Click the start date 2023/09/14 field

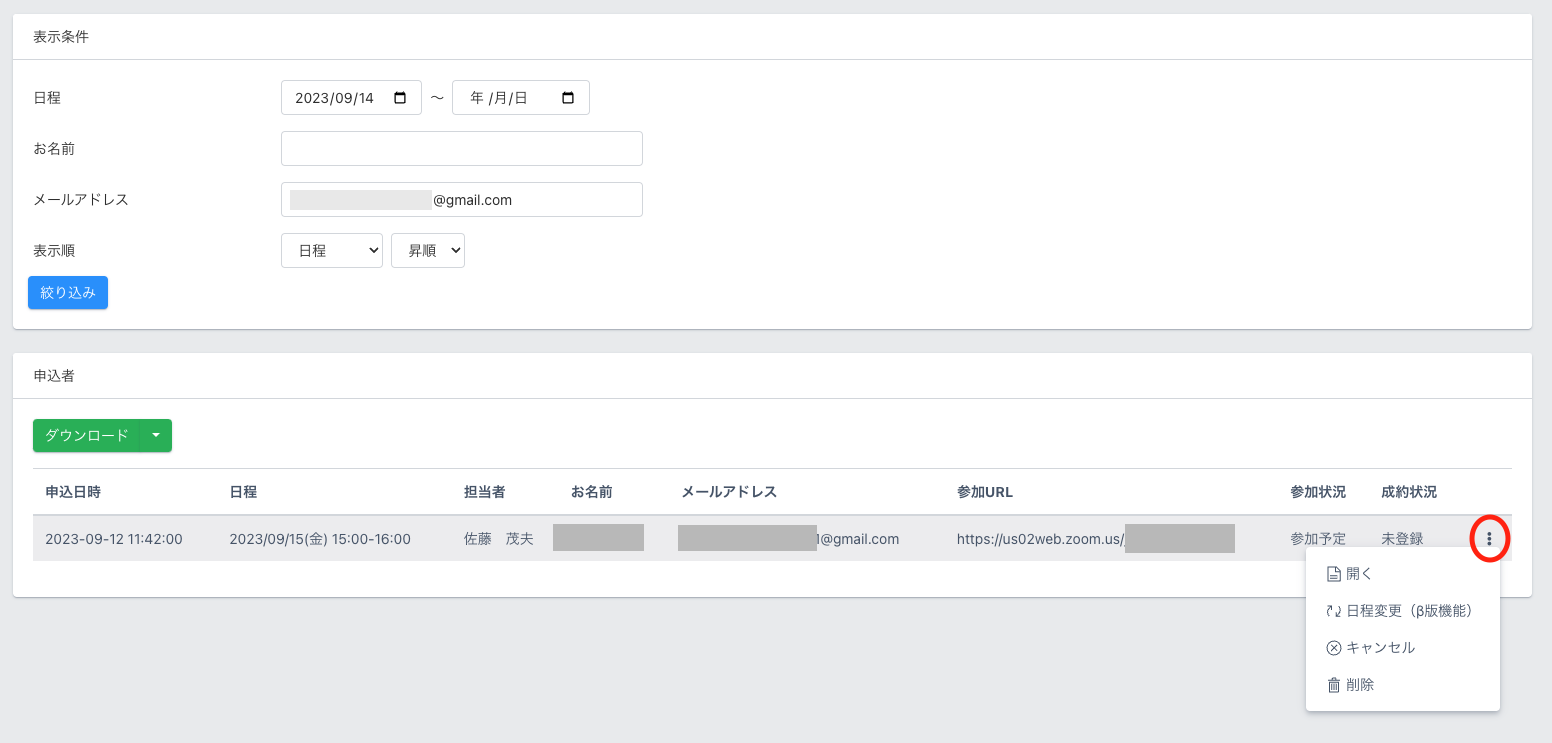[x=335, y=98]
